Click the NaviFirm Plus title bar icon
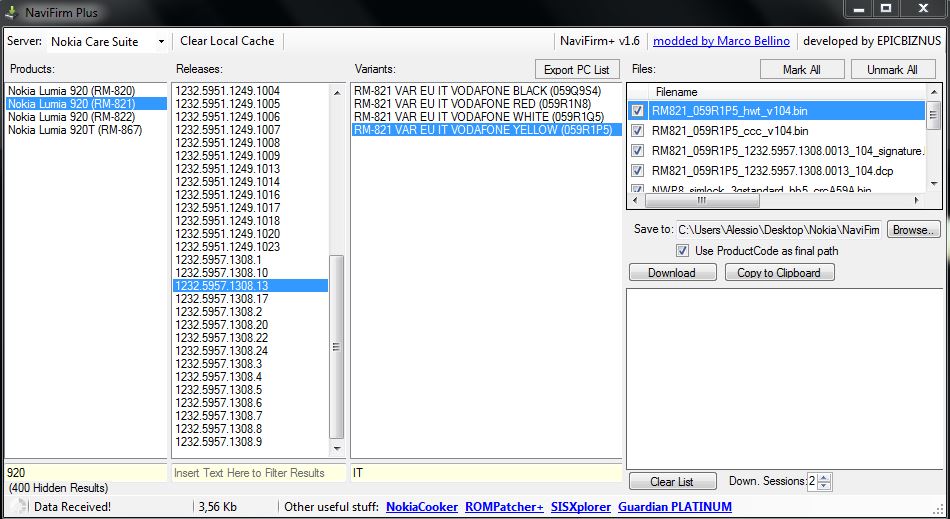The height and width of the screenshot is (519, 950). point(10,12)
